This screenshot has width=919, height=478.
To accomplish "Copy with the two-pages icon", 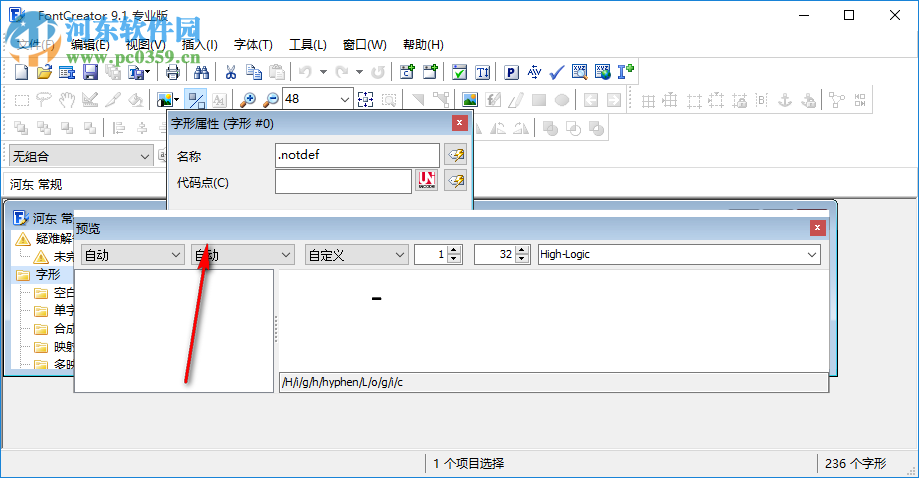I will tap(254, 72).
